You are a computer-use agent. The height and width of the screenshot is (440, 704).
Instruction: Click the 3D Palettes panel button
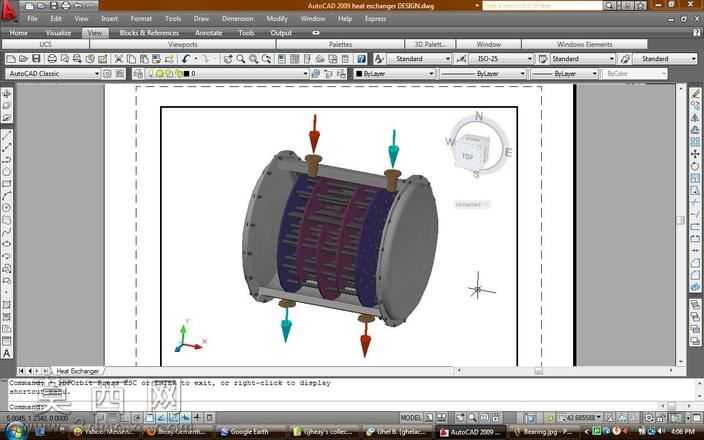tap(430, 44)
